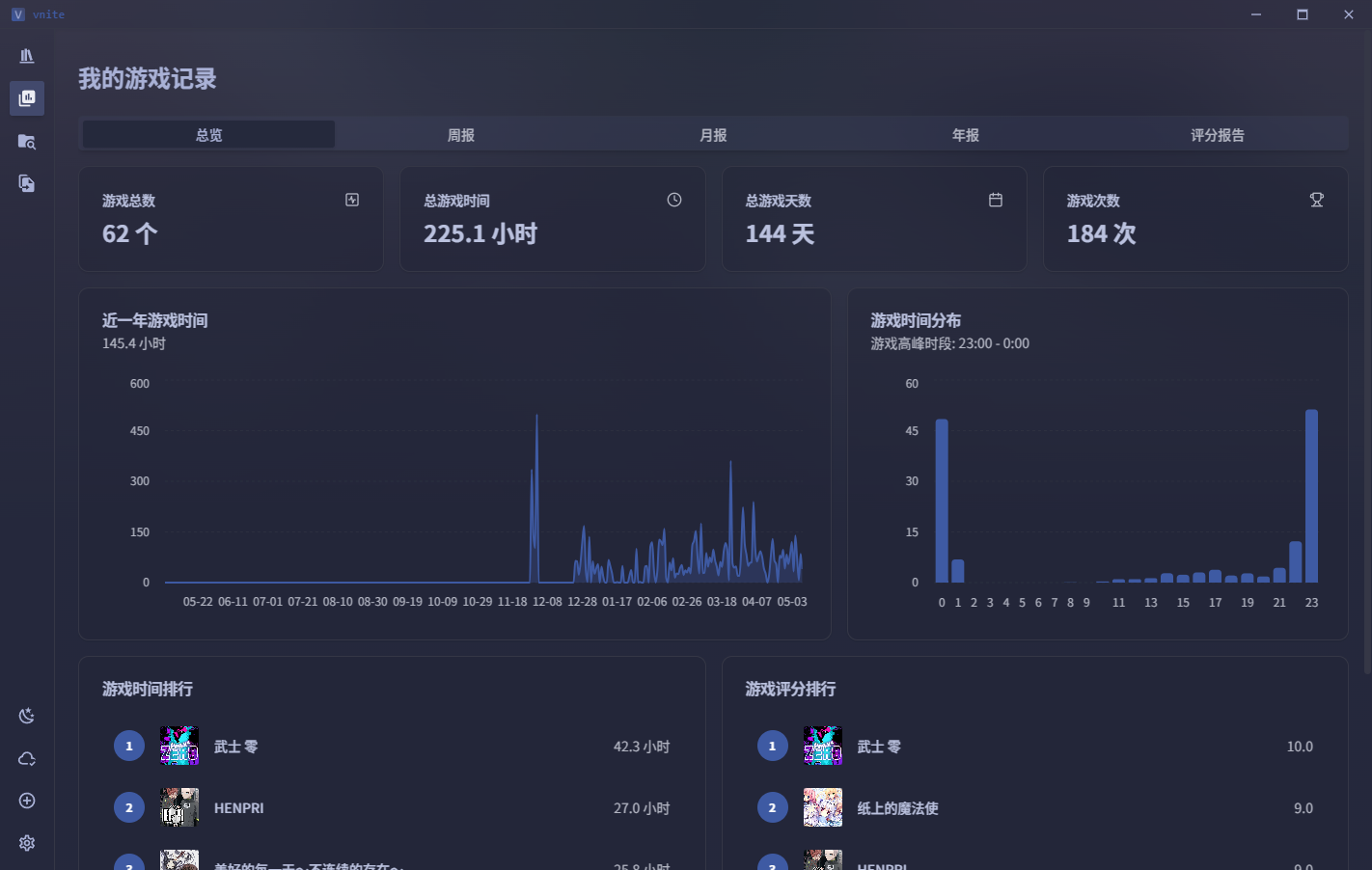Click the calendar icon on 总游戏天数 card

[996, 200]
